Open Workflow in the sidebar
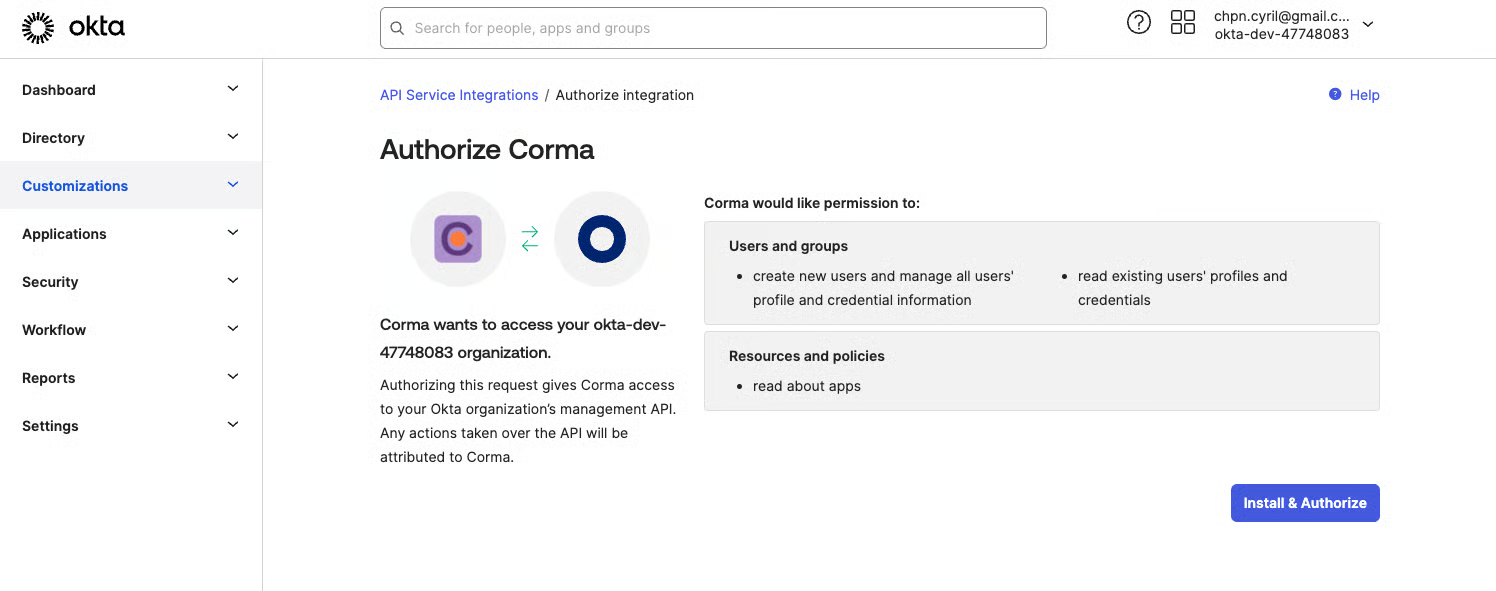This screenshot has width=1496, height=591. click(x=54, y=330)
